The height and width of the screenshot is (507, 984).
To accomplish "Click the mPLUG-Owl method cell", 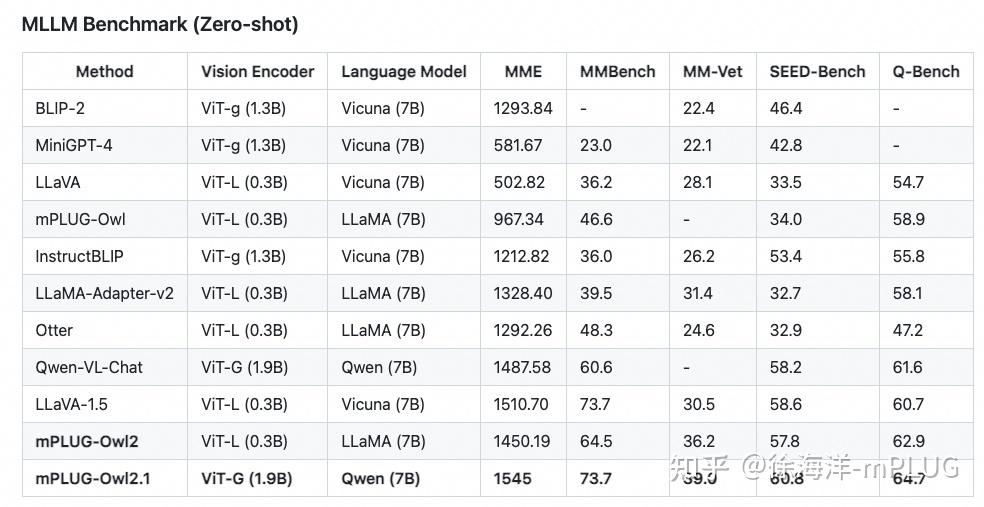I will 80,219.
